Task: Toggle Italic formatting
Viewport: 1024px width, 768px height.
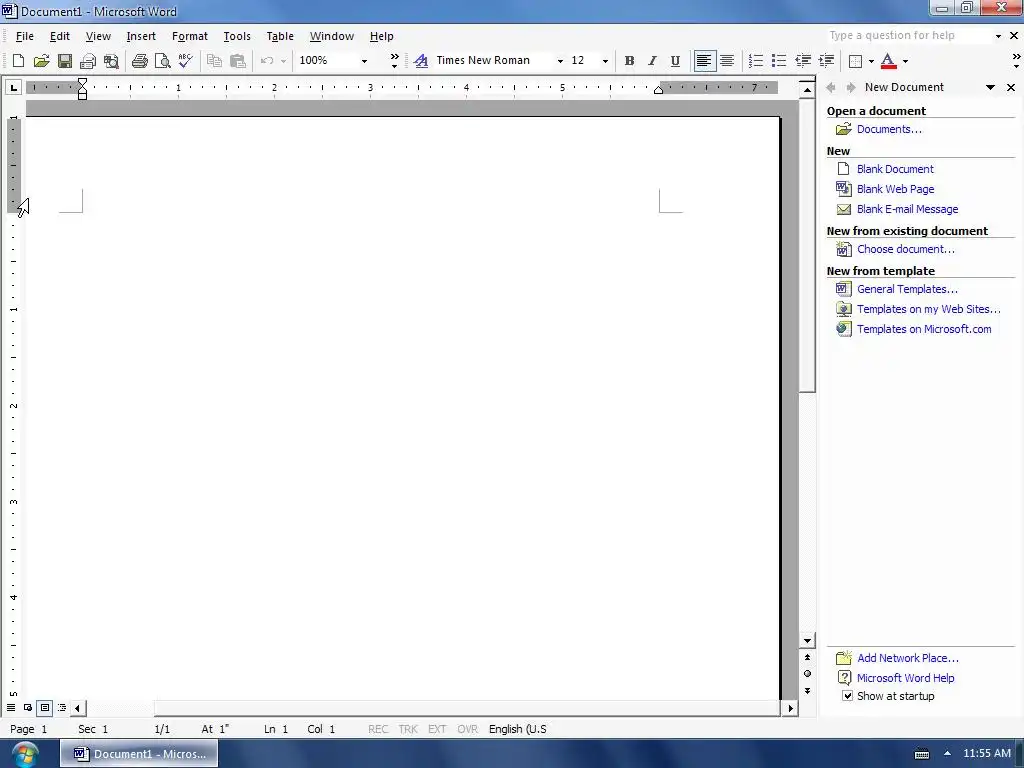Action: pos(652,61)
